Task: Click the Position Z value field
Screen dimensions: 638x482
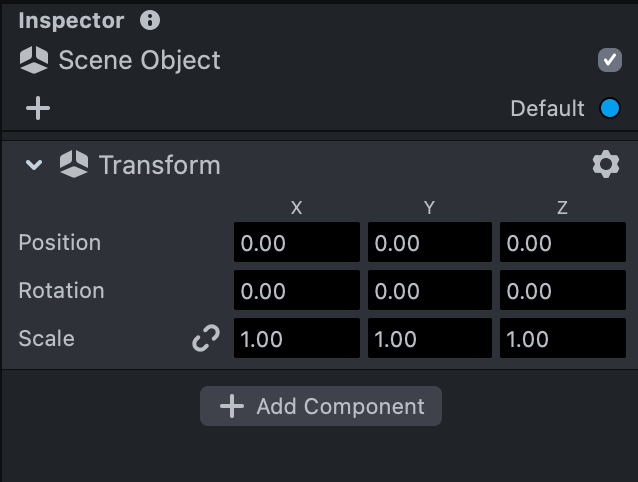Action: 563,243
